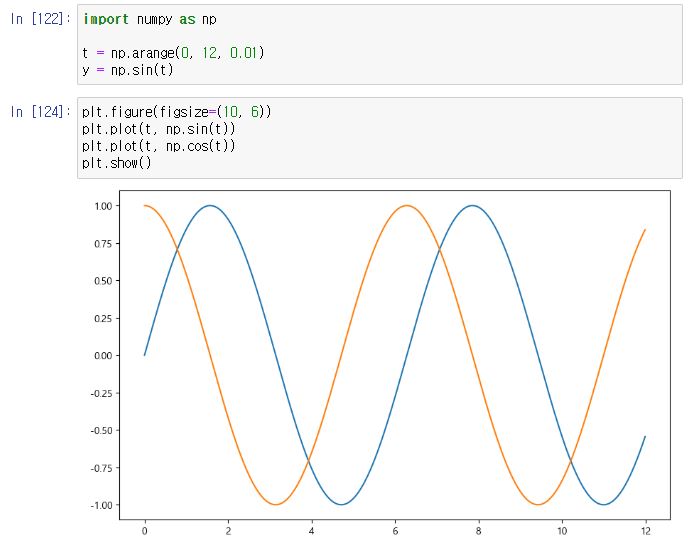Click the 'plt.show()' code line
Image resolution: width=694 pixels, height=548 pixels.
117,163
